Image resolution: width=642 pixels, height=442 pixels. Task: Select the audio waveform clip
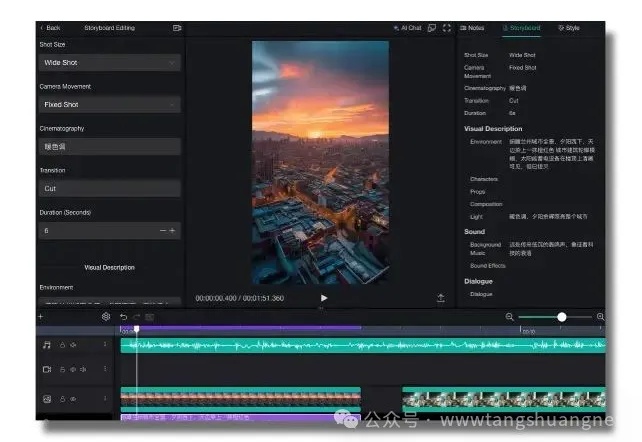point(363,345)
